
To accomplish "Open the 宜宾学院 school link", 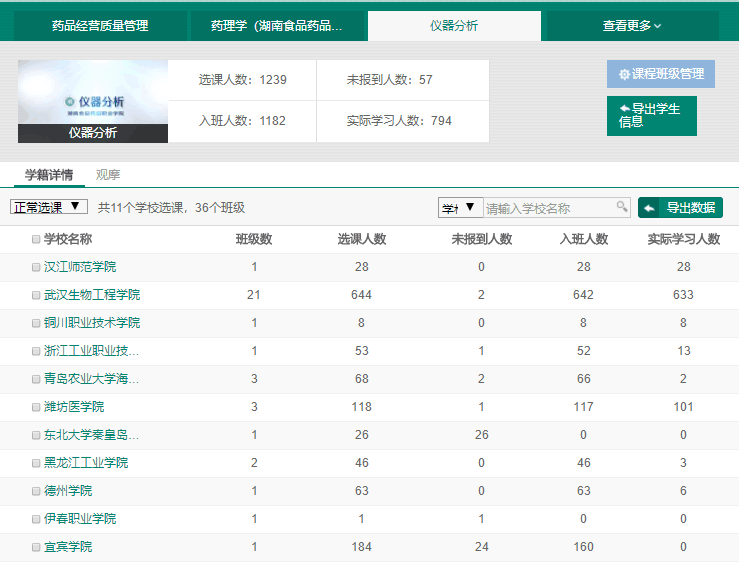I will point(68,547).
